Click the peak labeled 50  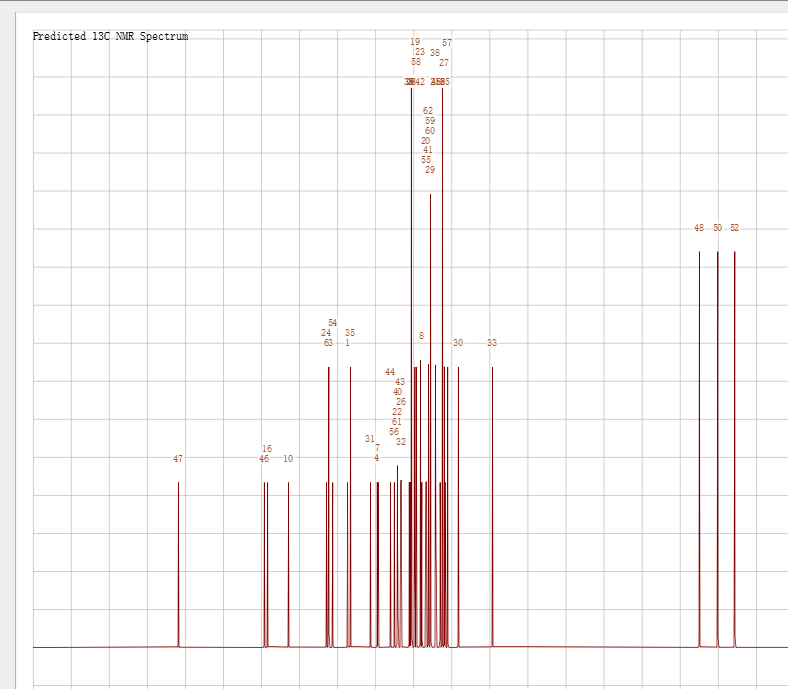717,228
